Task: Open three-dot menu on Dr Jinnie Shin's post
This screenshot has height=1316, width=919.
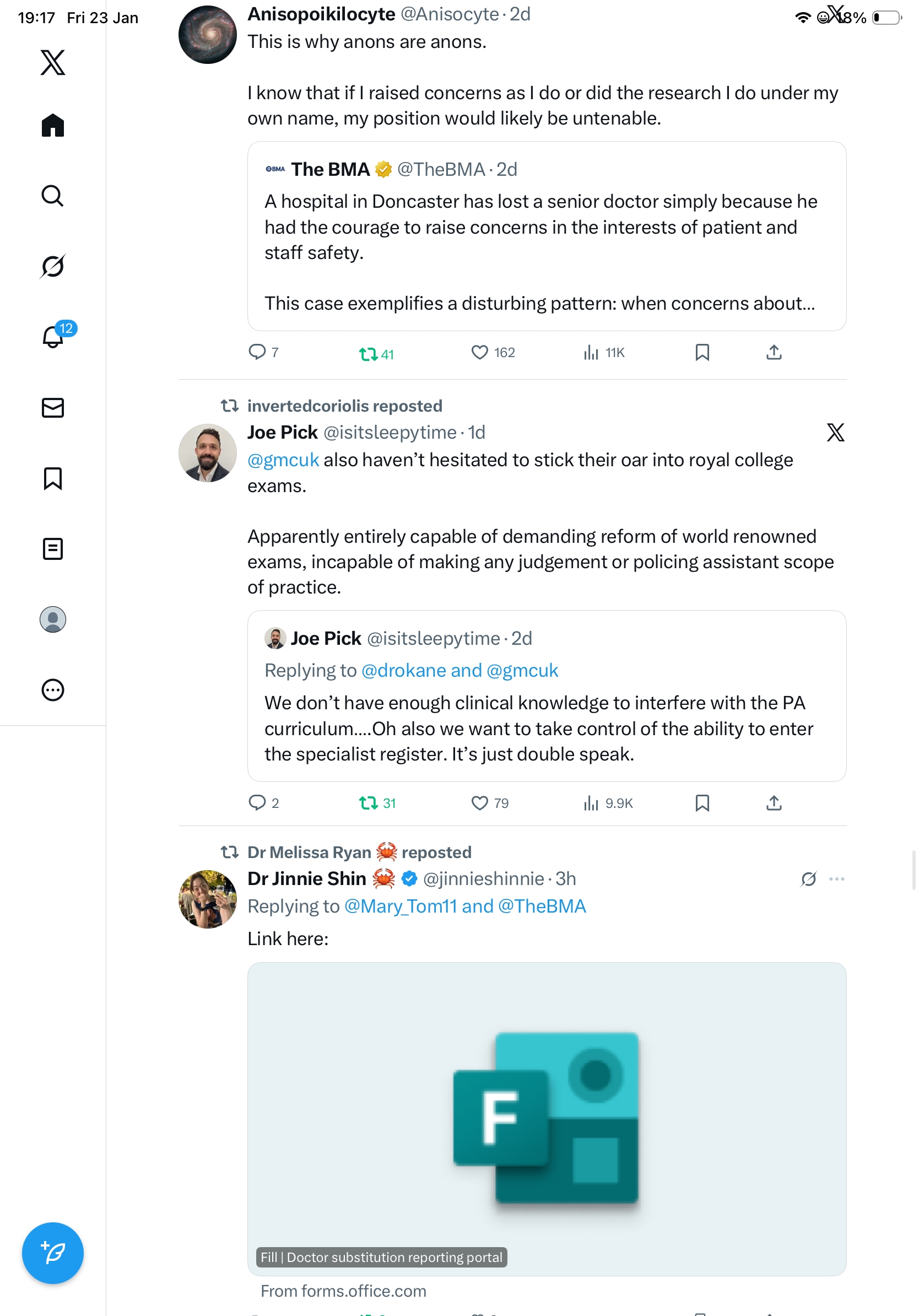Action: (x=836, y=878)
